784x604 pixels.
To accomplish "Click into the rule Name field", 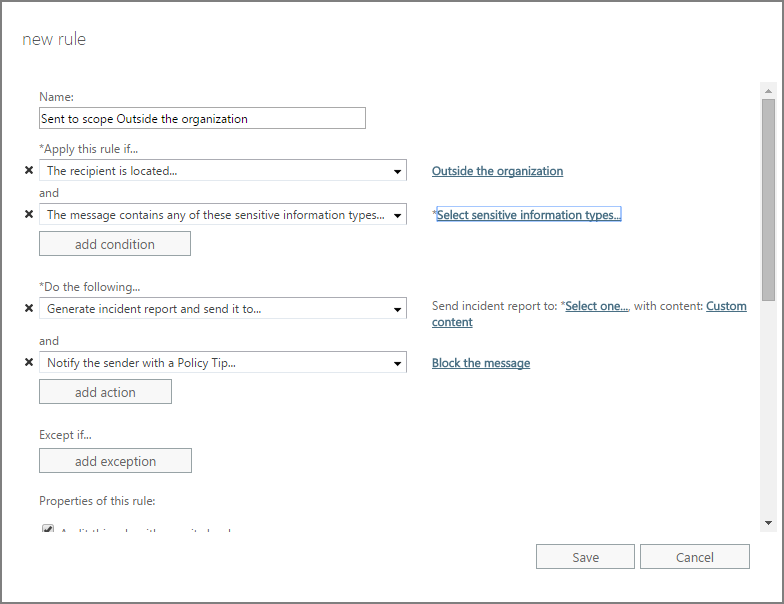I will pyautogui.click(x=202, y=118).
